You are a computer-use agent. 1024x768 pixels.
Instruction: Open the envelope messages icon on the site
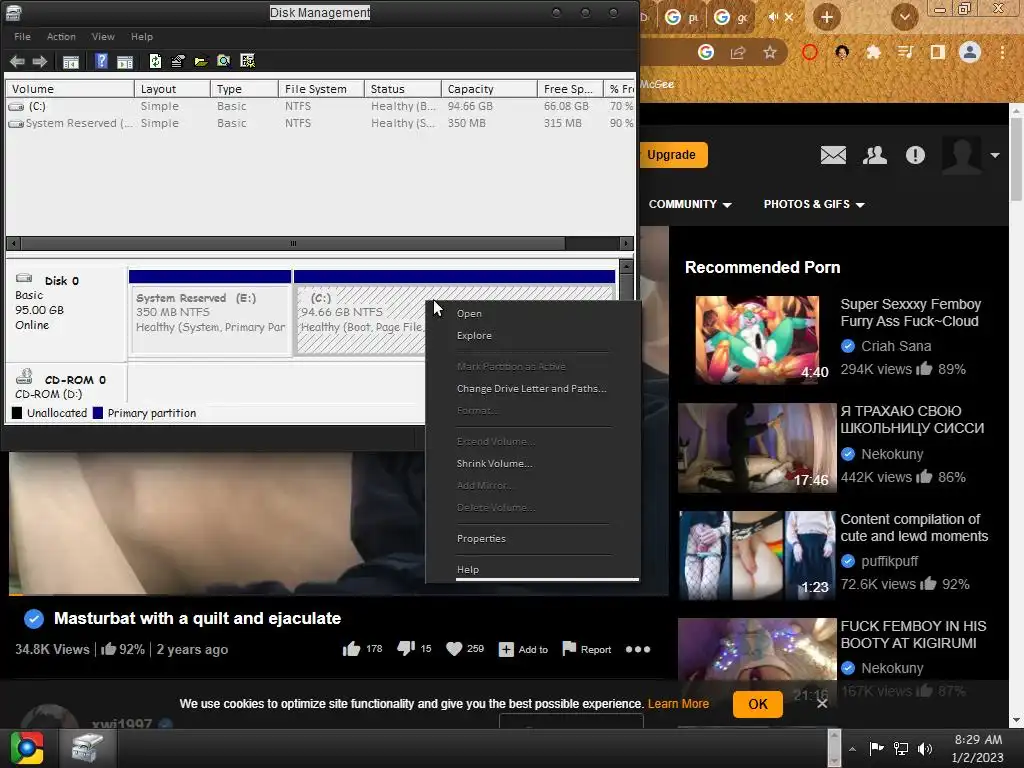(833, 155)
